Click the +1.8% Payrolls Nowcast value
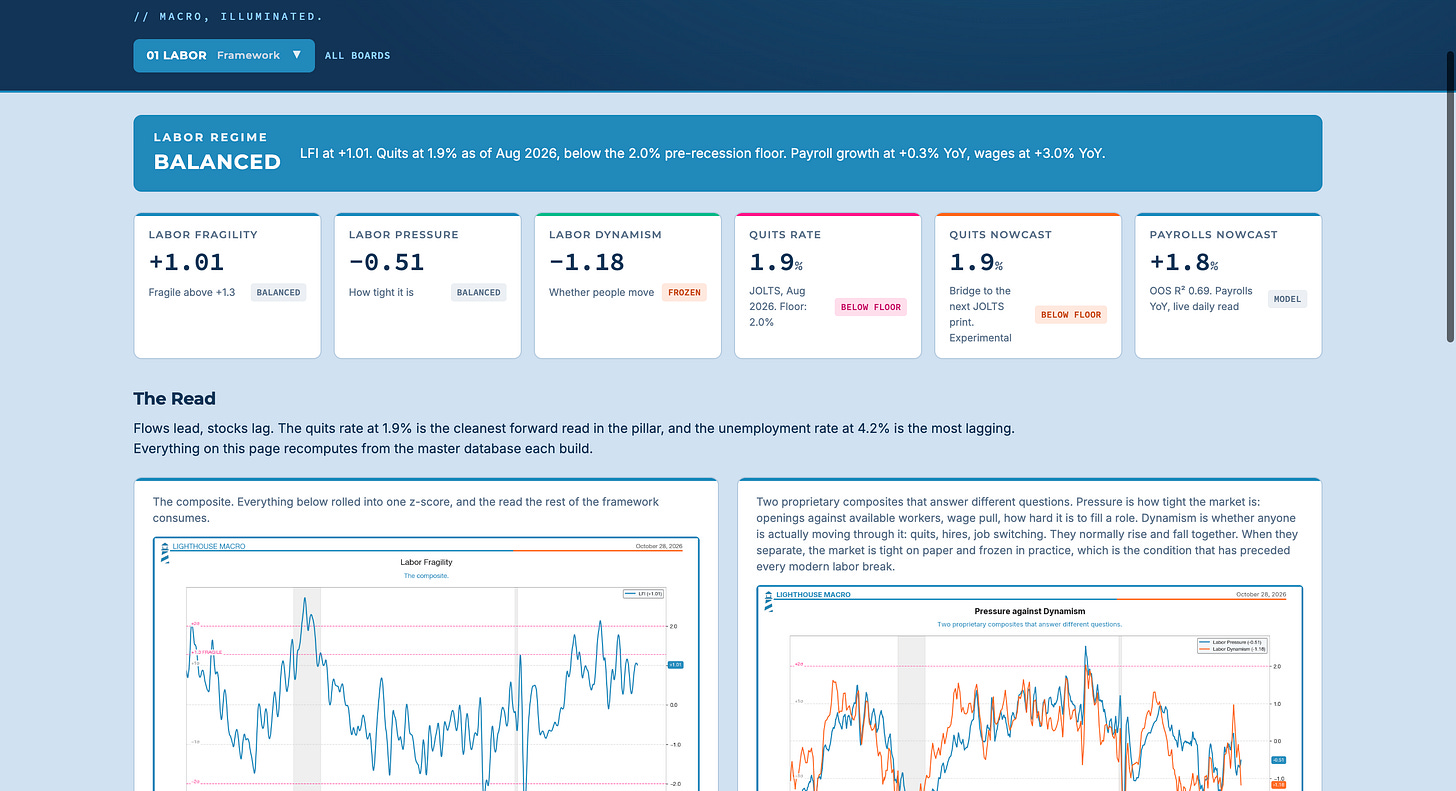This screenshot has height=791, width=1456. coord(1186,263)
